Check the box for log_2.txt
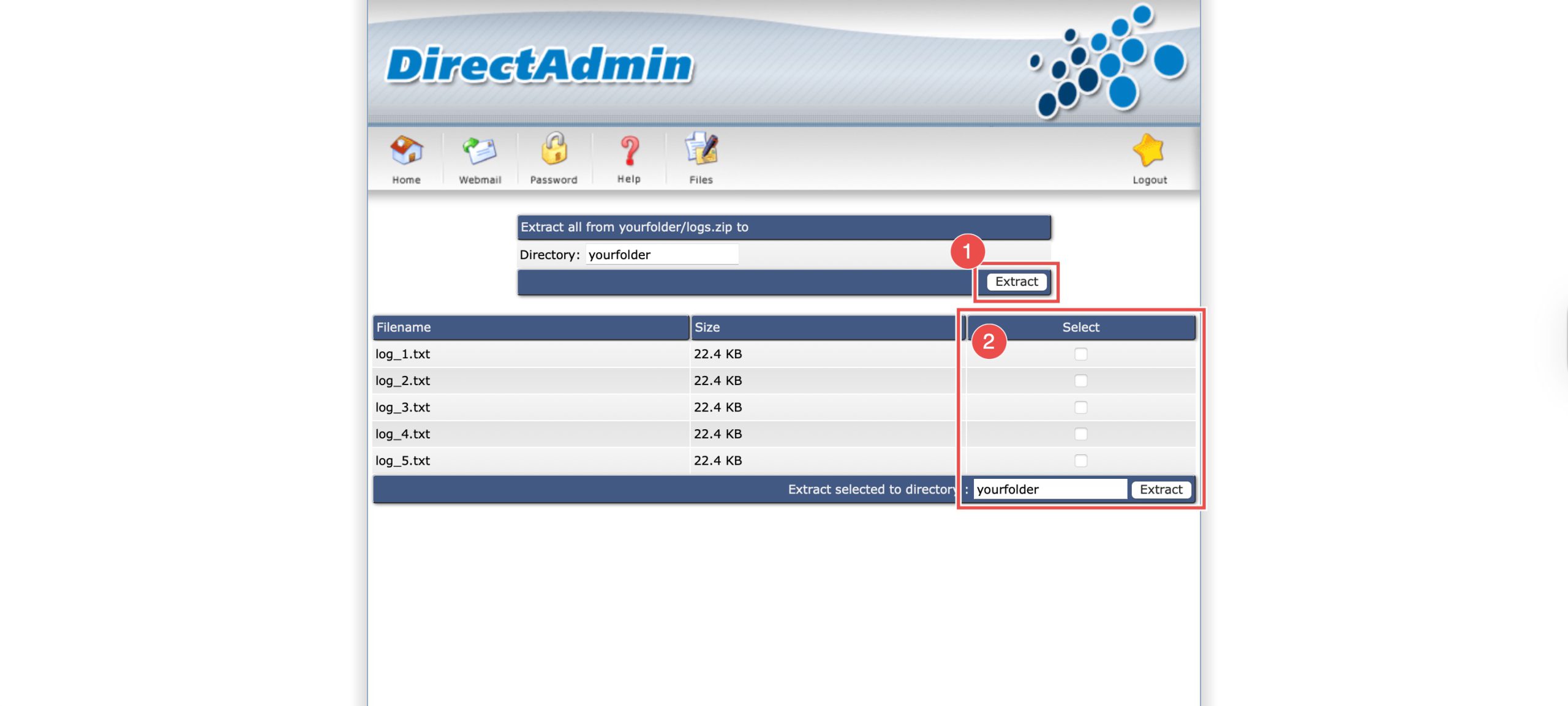 point(1081,381)
